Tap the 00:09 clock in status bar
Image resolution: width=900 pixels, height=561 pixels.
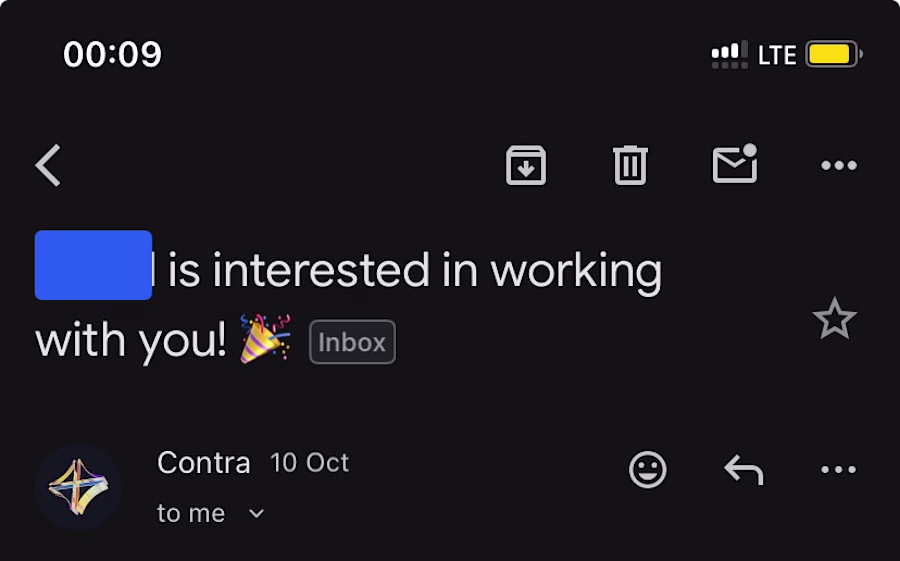click(112, 54)
